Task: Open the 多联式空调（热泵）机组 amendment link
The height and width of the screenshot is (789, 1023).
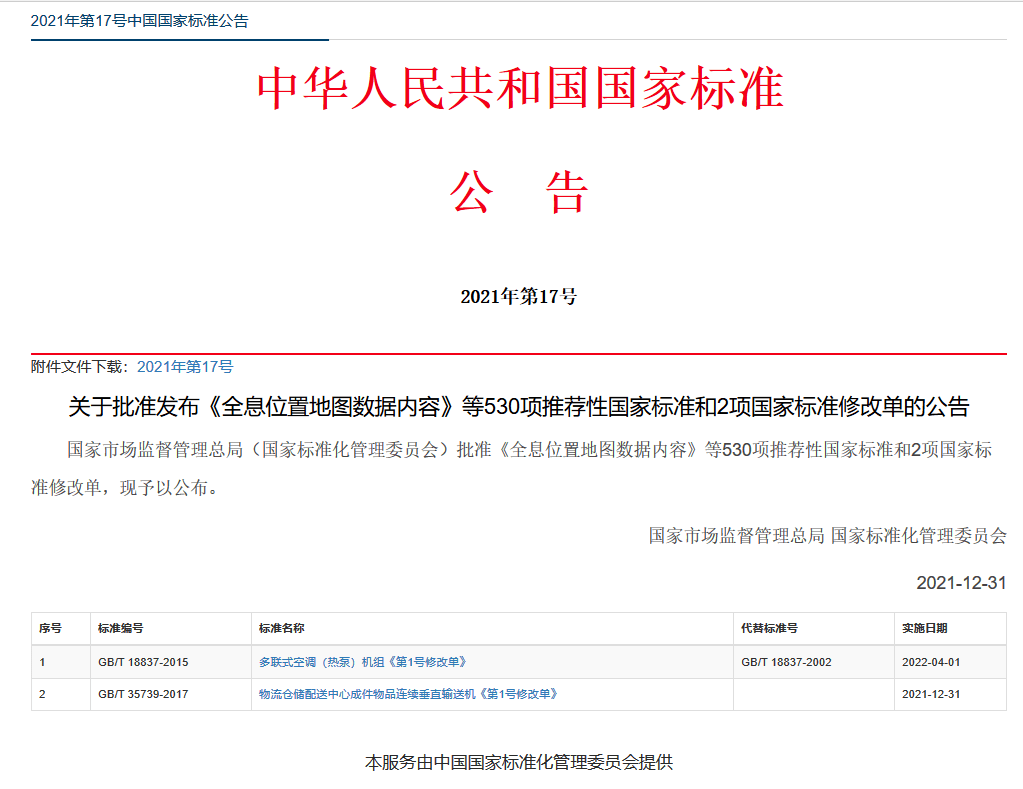Action: pos(362,662)
